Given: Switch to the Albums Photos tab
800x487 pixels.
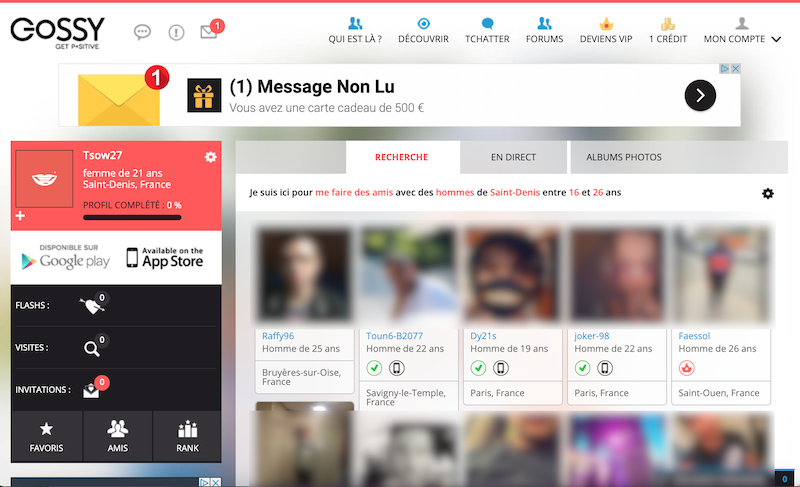Looking at the screenshot, I should pos(623,157).
